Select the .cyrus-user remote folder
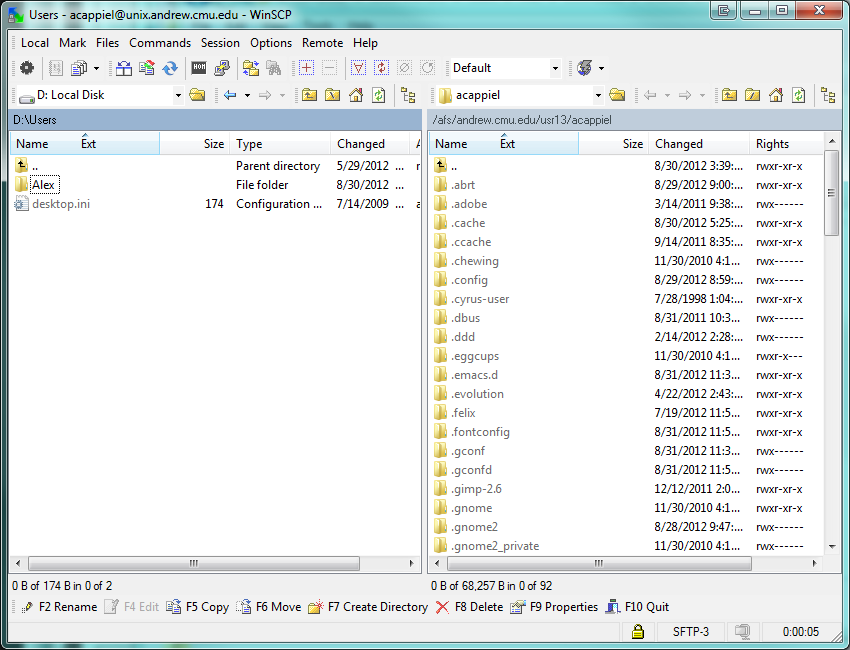This screenshot has width=850, height=650. tap(480, 299)
